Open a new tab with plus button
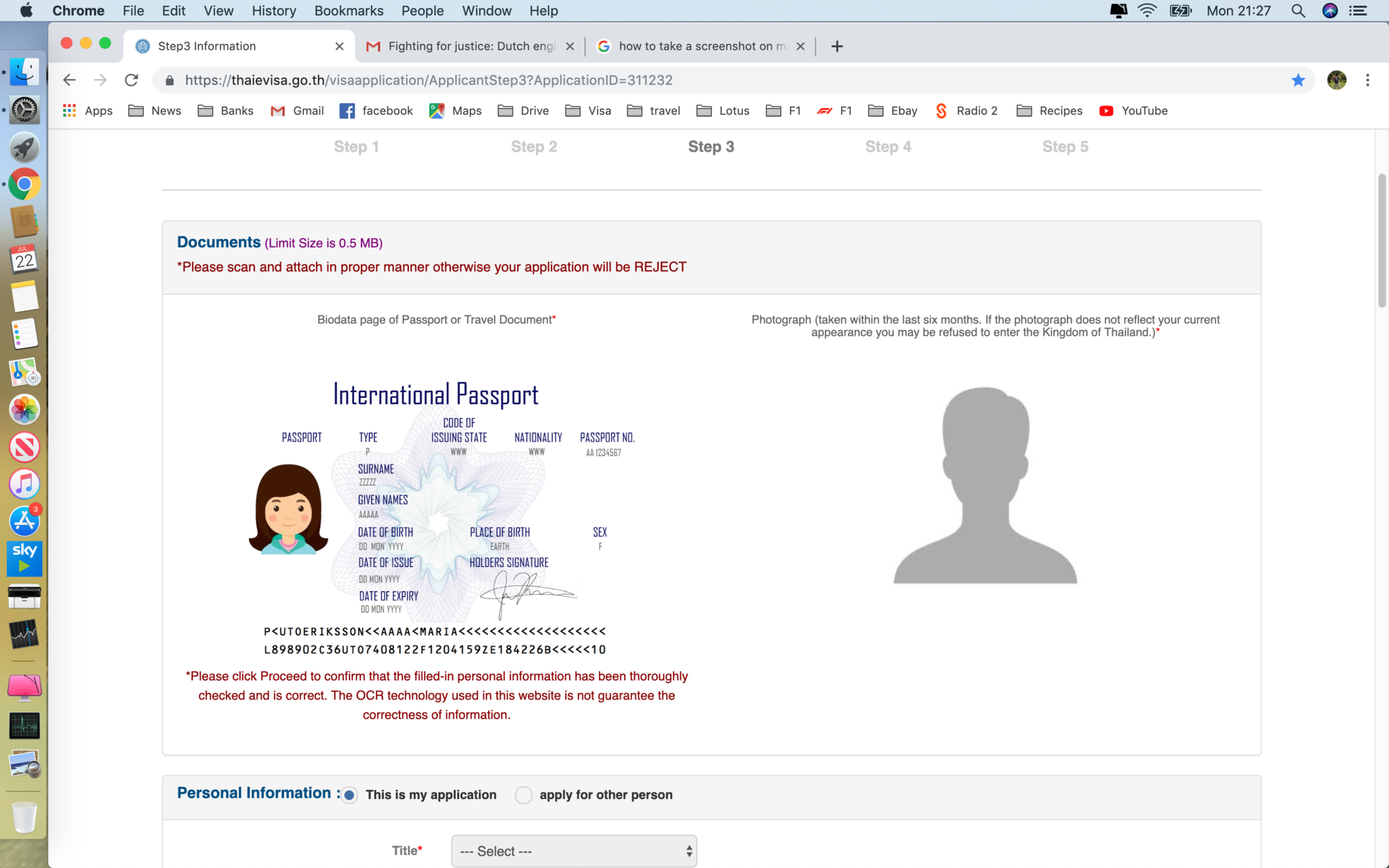The image size is (1389, 868). (x=837, y=46)
